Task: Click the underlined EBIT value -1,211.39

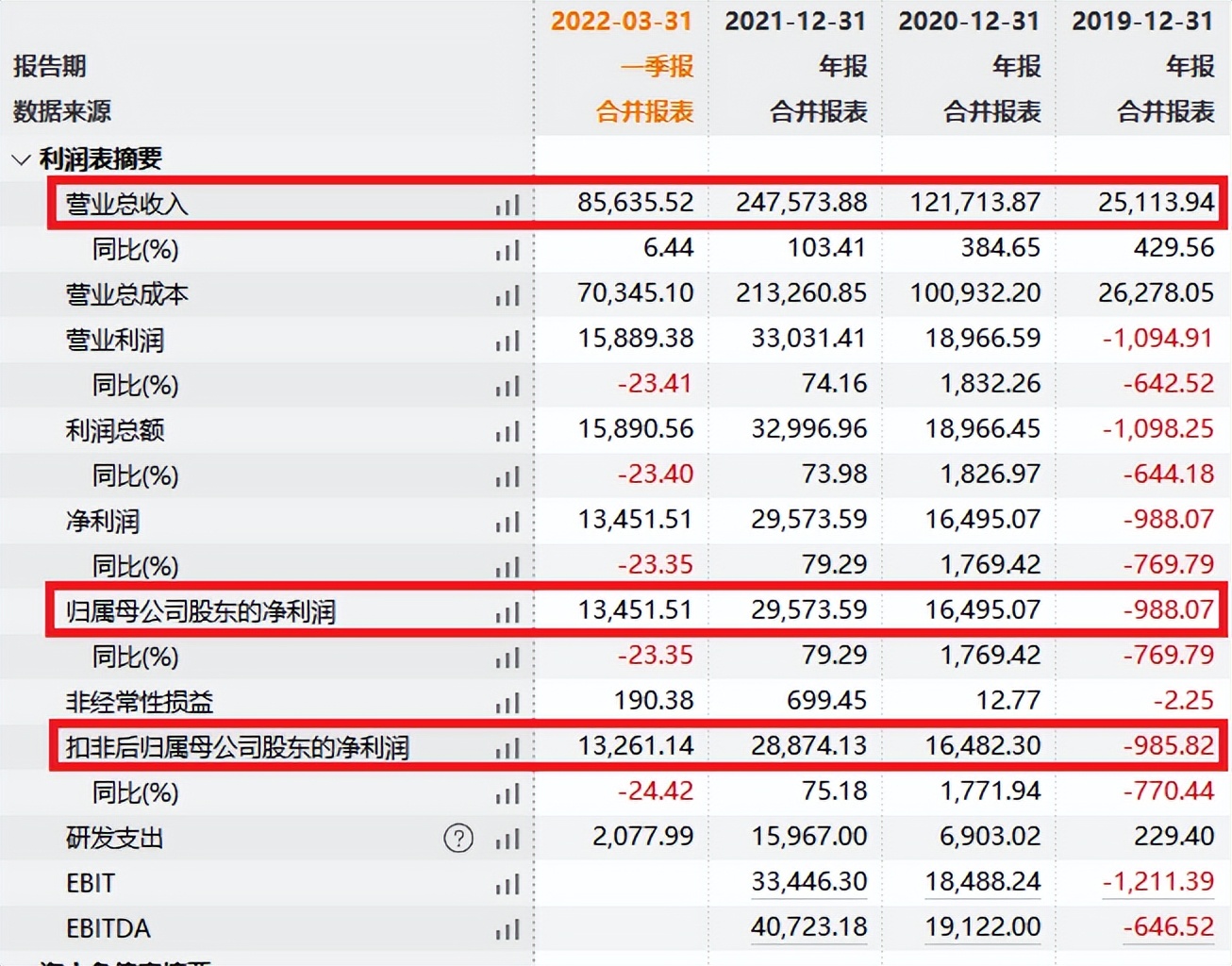Action: 1157,882
